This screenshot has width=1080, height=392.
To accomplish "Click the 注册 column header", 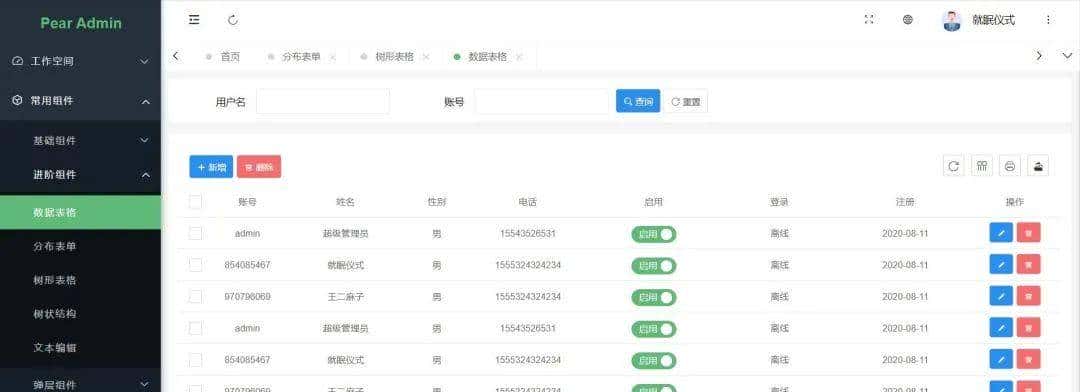I will pos(905,203).
